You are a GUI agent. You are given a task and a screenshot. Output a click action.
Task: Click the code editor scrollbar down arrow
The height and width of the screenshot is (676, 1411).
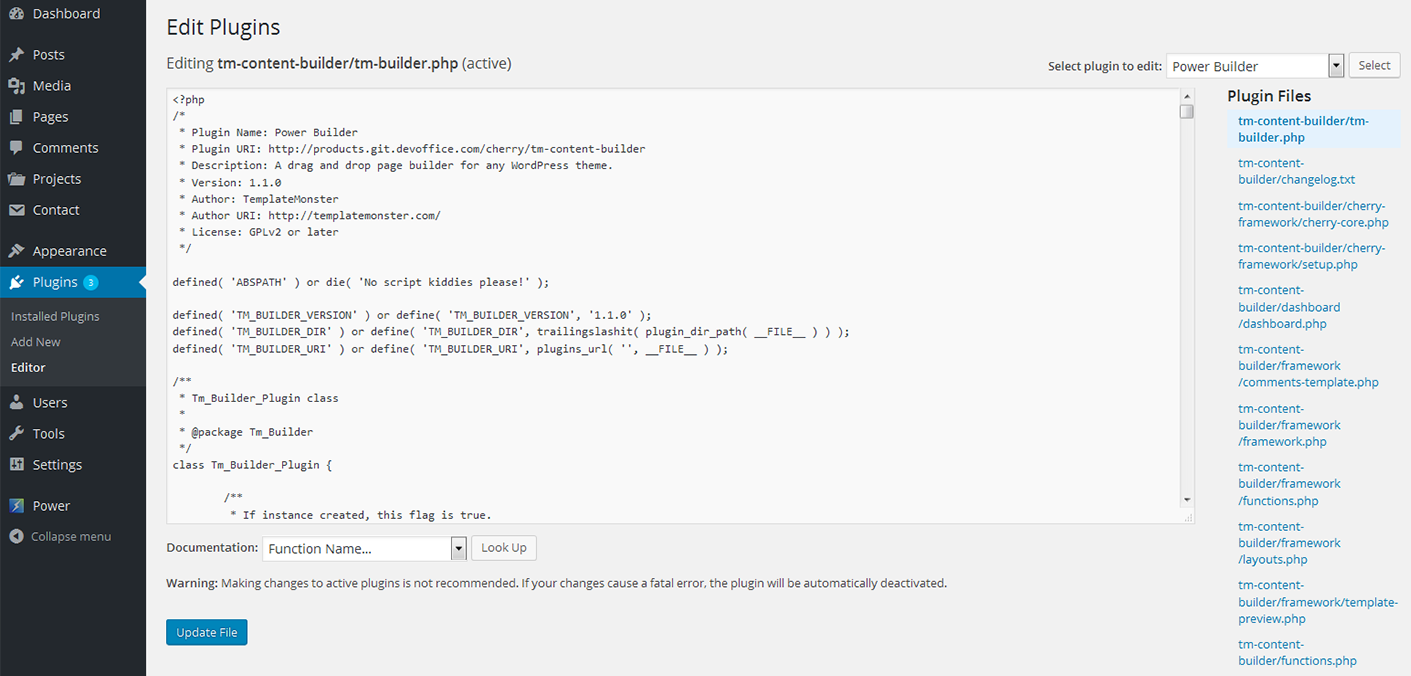1186,499
